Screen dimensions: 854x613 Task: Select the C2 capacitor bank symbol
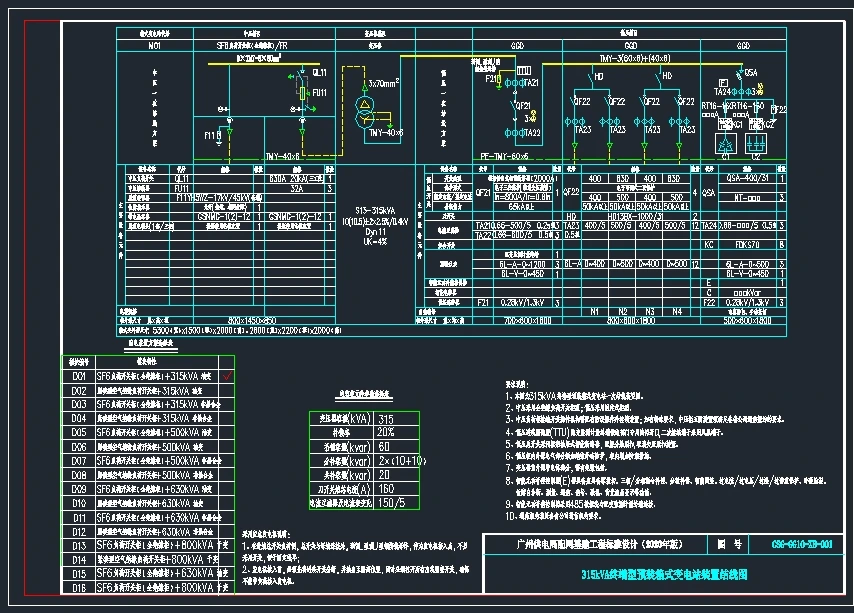(756, 144)
